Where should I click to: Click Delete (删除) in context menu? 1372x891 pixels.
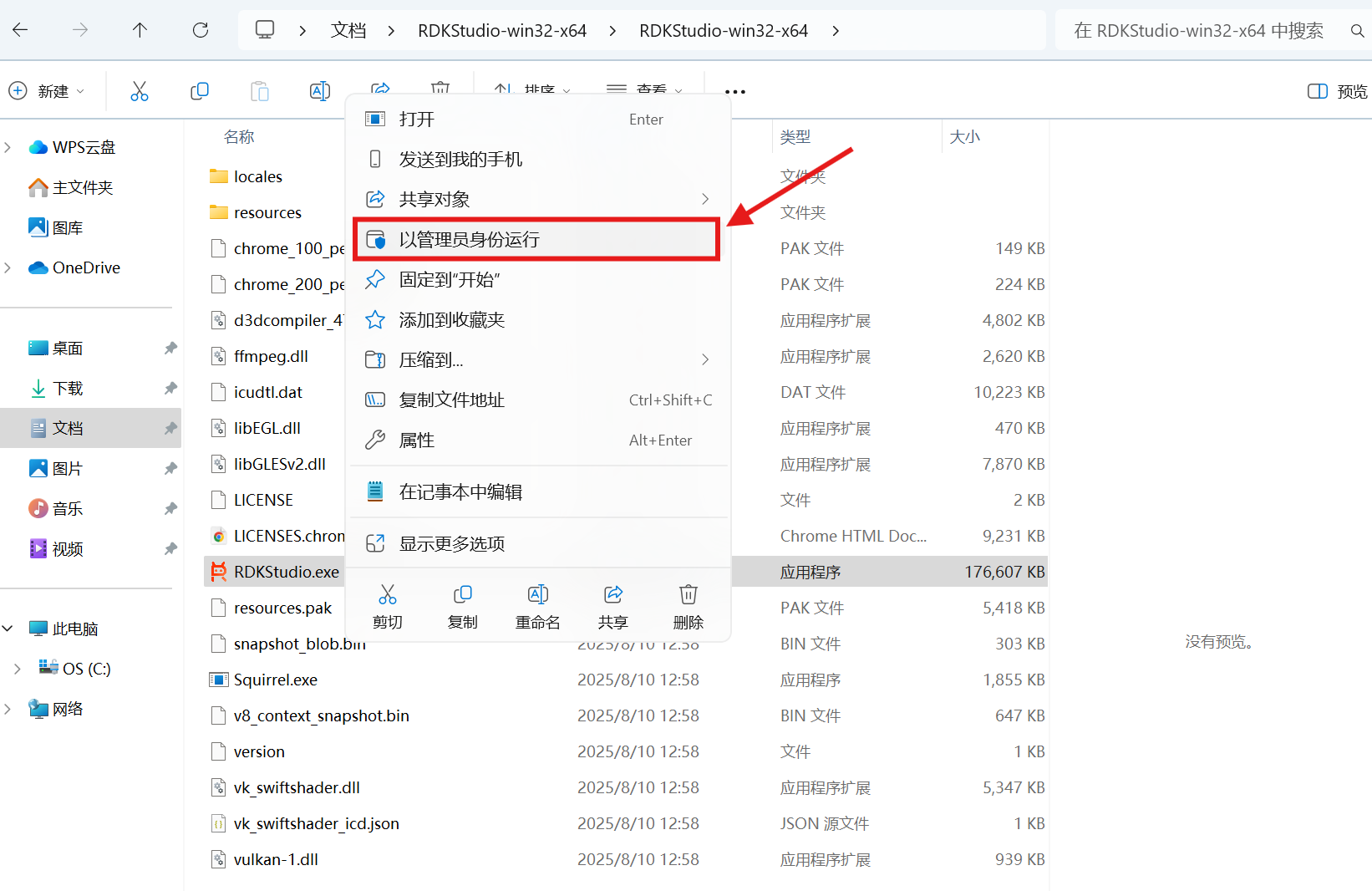(689, 607)
